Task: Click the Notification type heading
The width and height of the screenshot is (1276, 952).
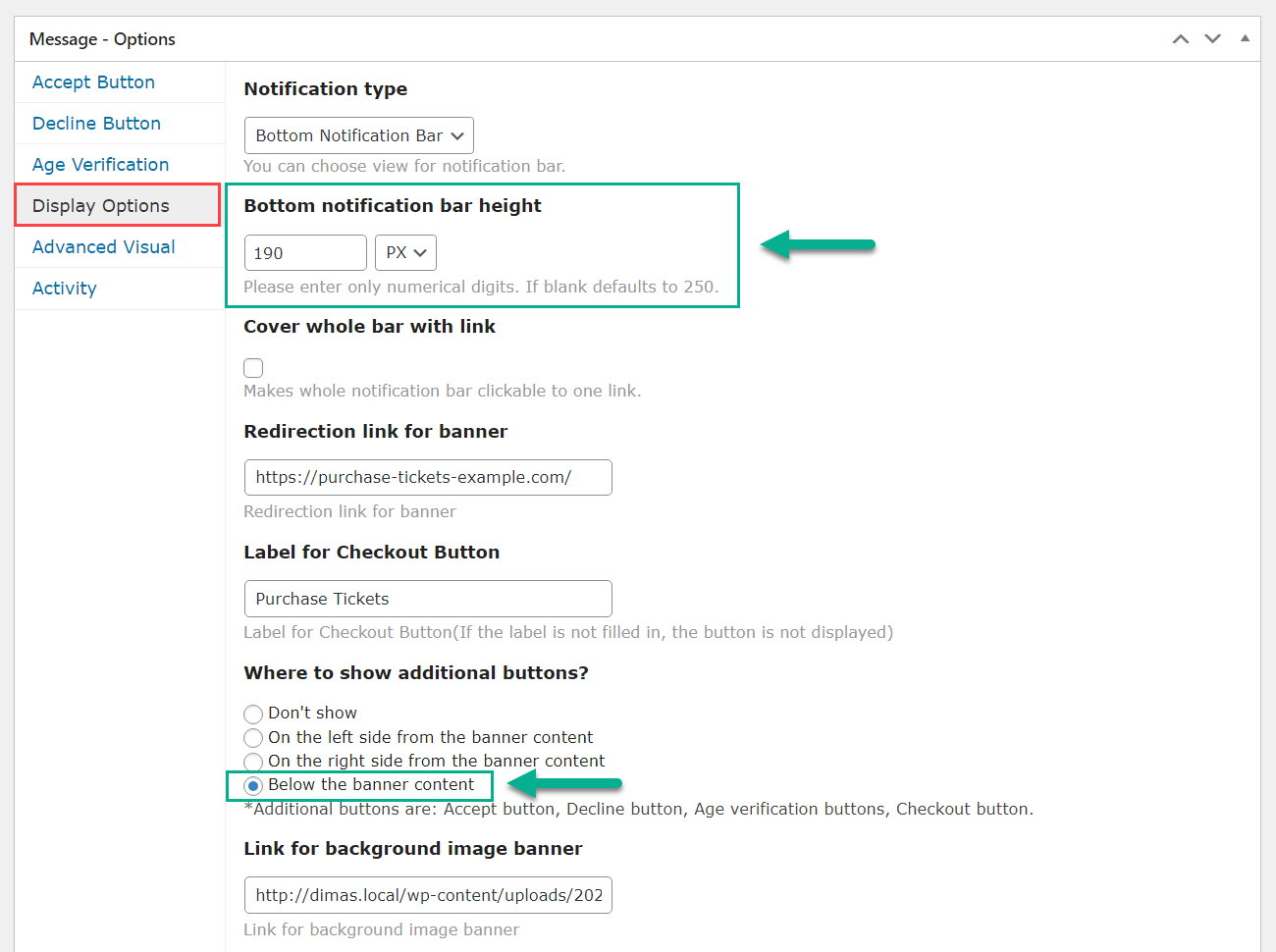Action: [326, 89]
